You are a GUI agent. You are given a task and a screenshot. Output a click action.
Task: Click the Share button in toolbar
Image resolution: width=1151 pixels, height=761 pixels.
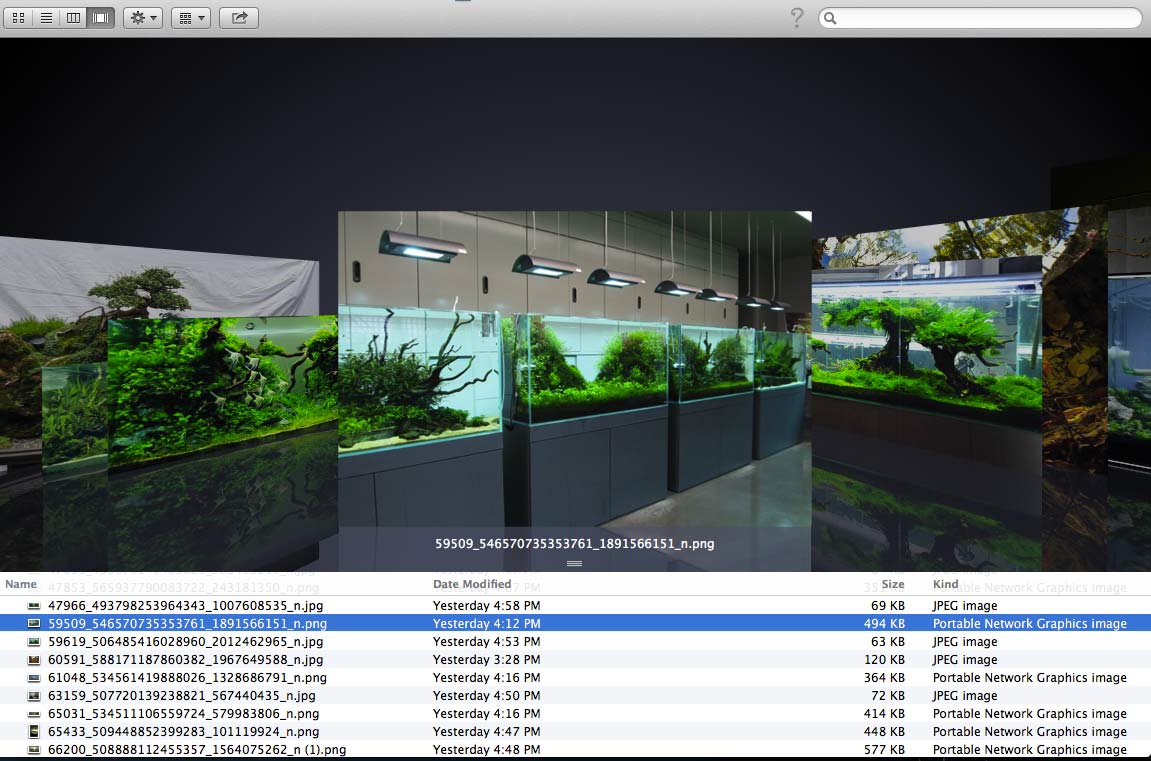239,18
